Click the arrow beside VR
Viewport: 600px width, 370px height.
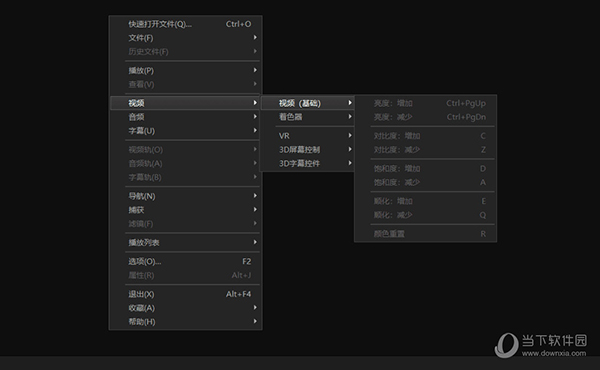pyautogui.click(x=350, y=135)
